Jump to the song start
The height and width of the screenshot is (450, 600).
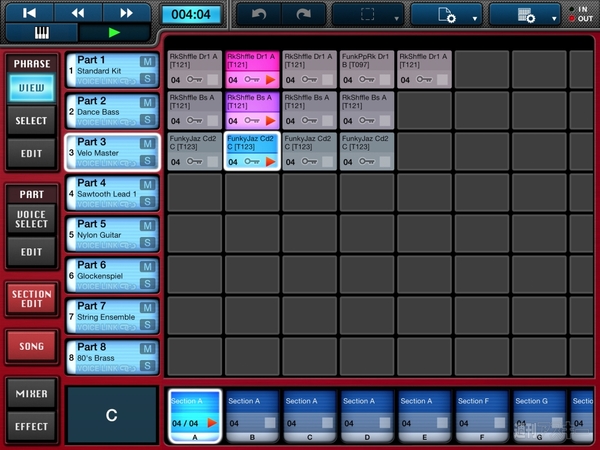coord(29,13)
